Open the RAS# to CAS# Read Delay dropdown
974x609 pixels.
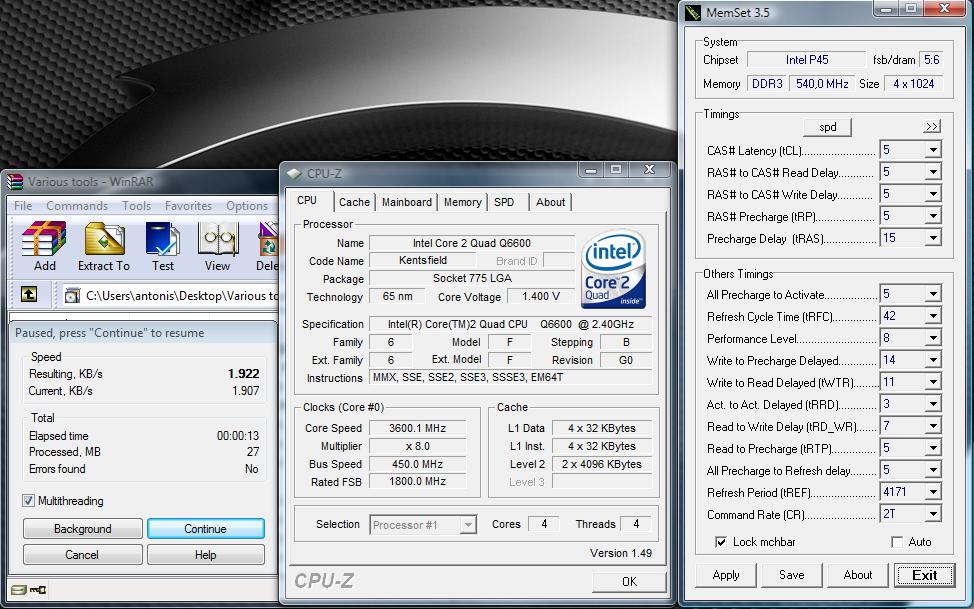click(x=932, y=172)
